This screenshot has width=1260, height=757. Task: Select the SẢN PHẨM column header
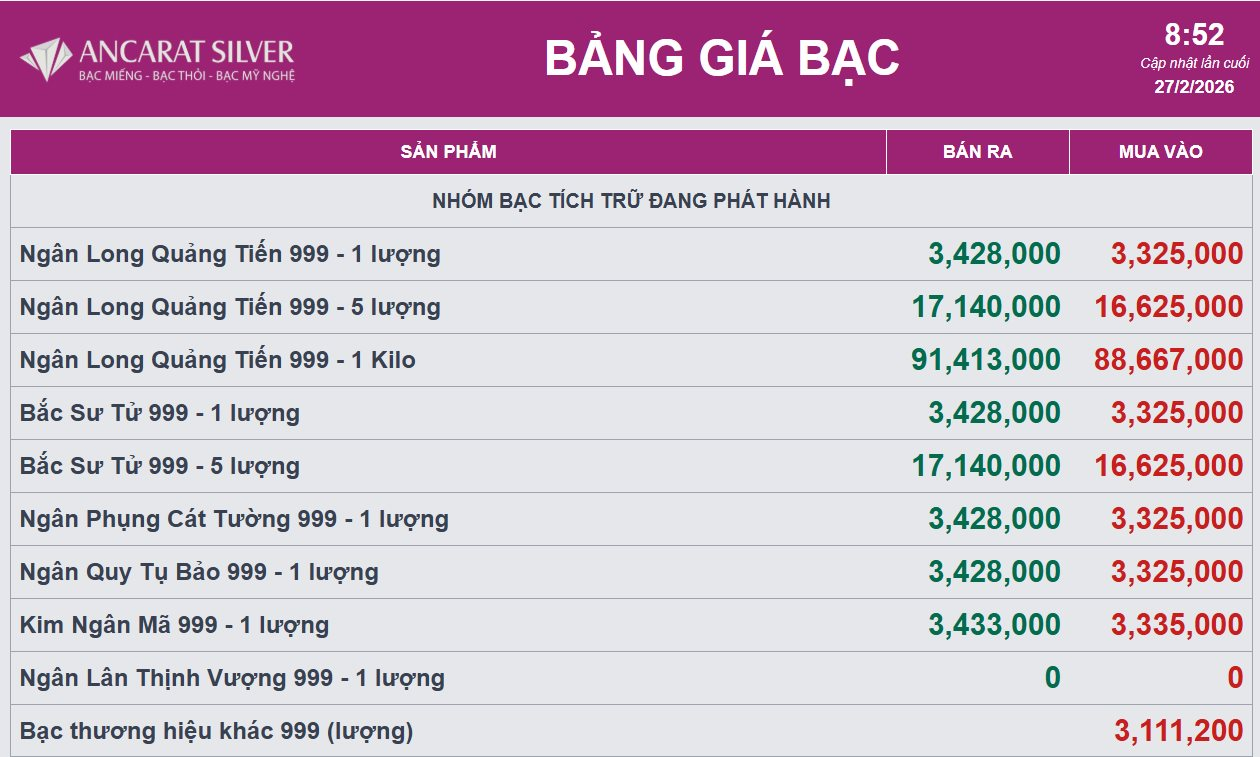448,152
